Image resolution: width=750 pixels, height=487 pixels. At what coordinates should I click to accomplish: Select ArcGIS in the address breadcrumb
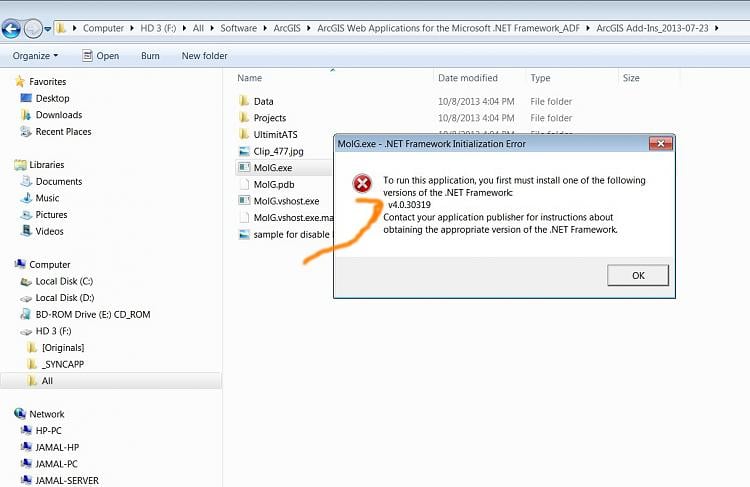pyautogui.click(x=287, y=28)
